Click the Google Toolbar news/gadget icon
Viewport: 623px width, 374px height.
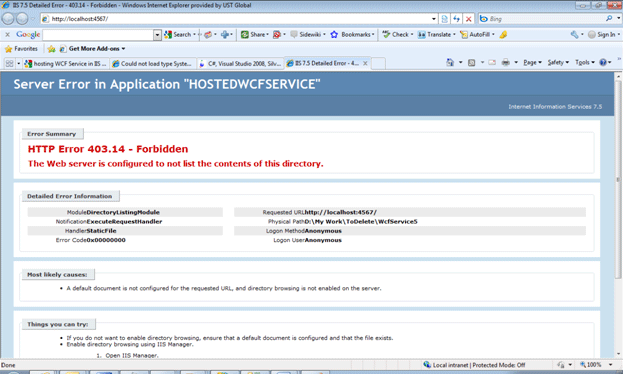208,35
